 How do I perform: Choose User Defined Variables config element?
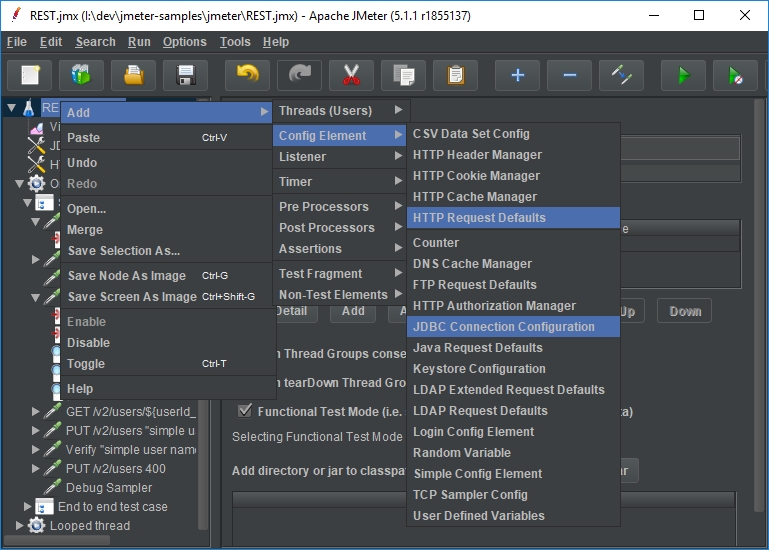click(478, 516)
